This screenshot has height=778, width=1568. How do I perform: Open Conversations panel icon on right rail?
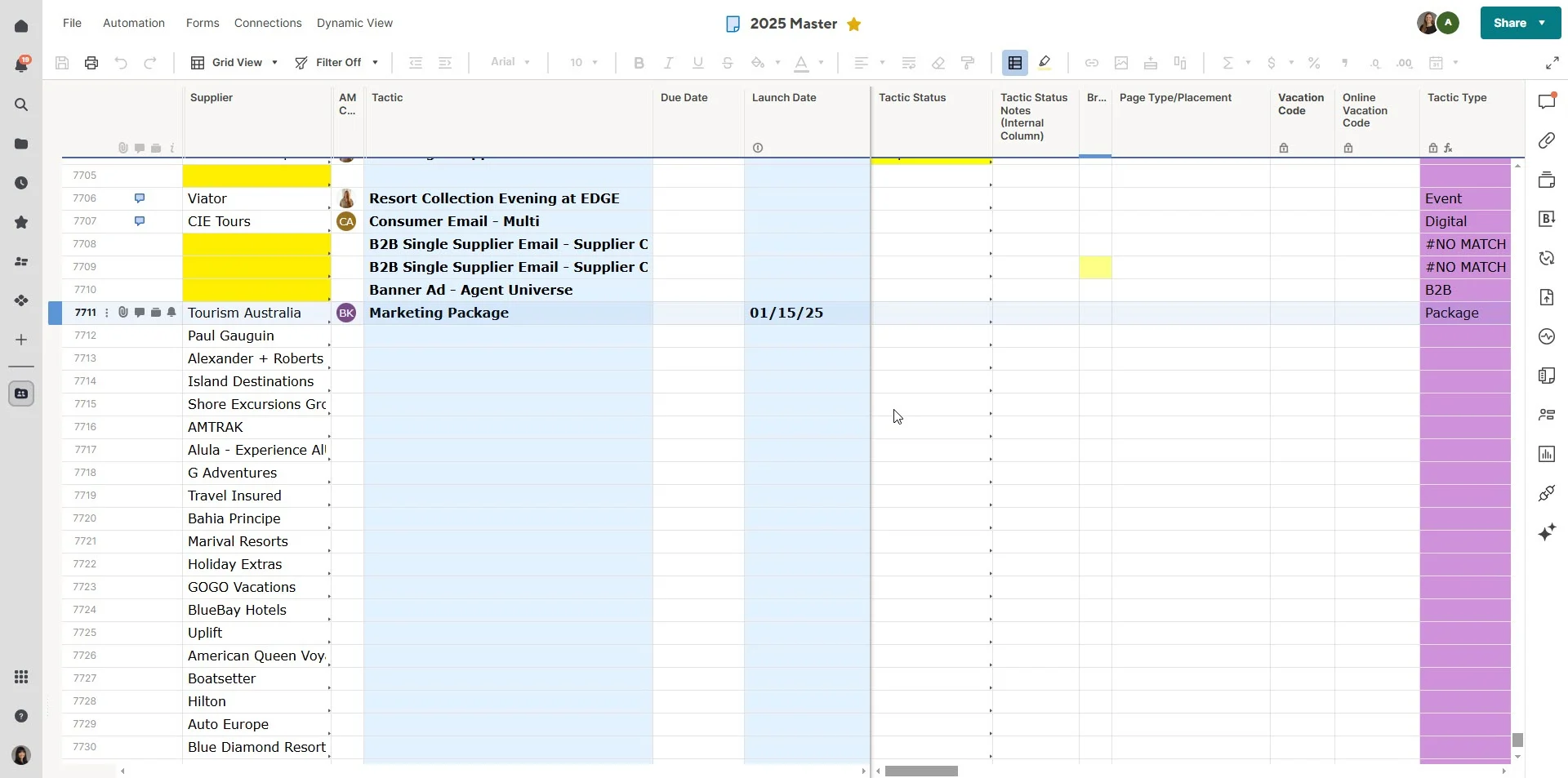click(1547, 101)
